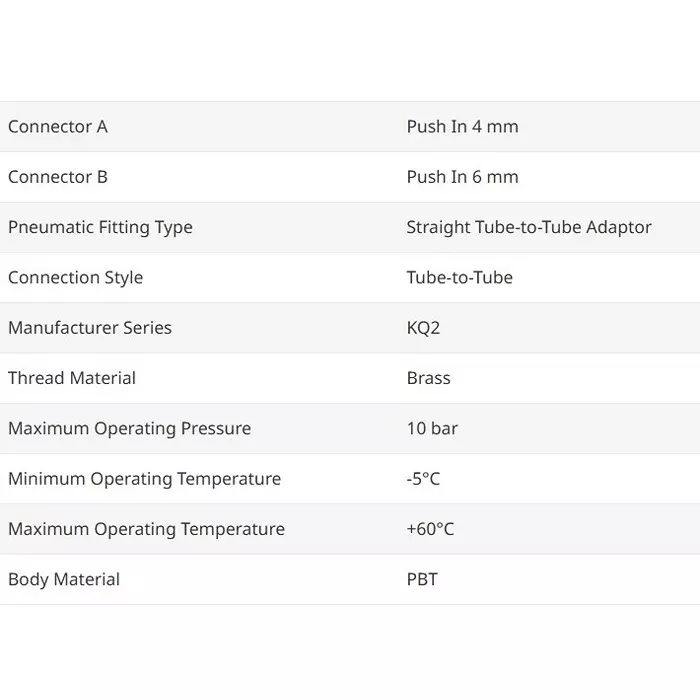Select "Straight Tube-to-Tube Adaptor" value text
This screenshot has height=700, width=700.
click(x=528, y=227)
